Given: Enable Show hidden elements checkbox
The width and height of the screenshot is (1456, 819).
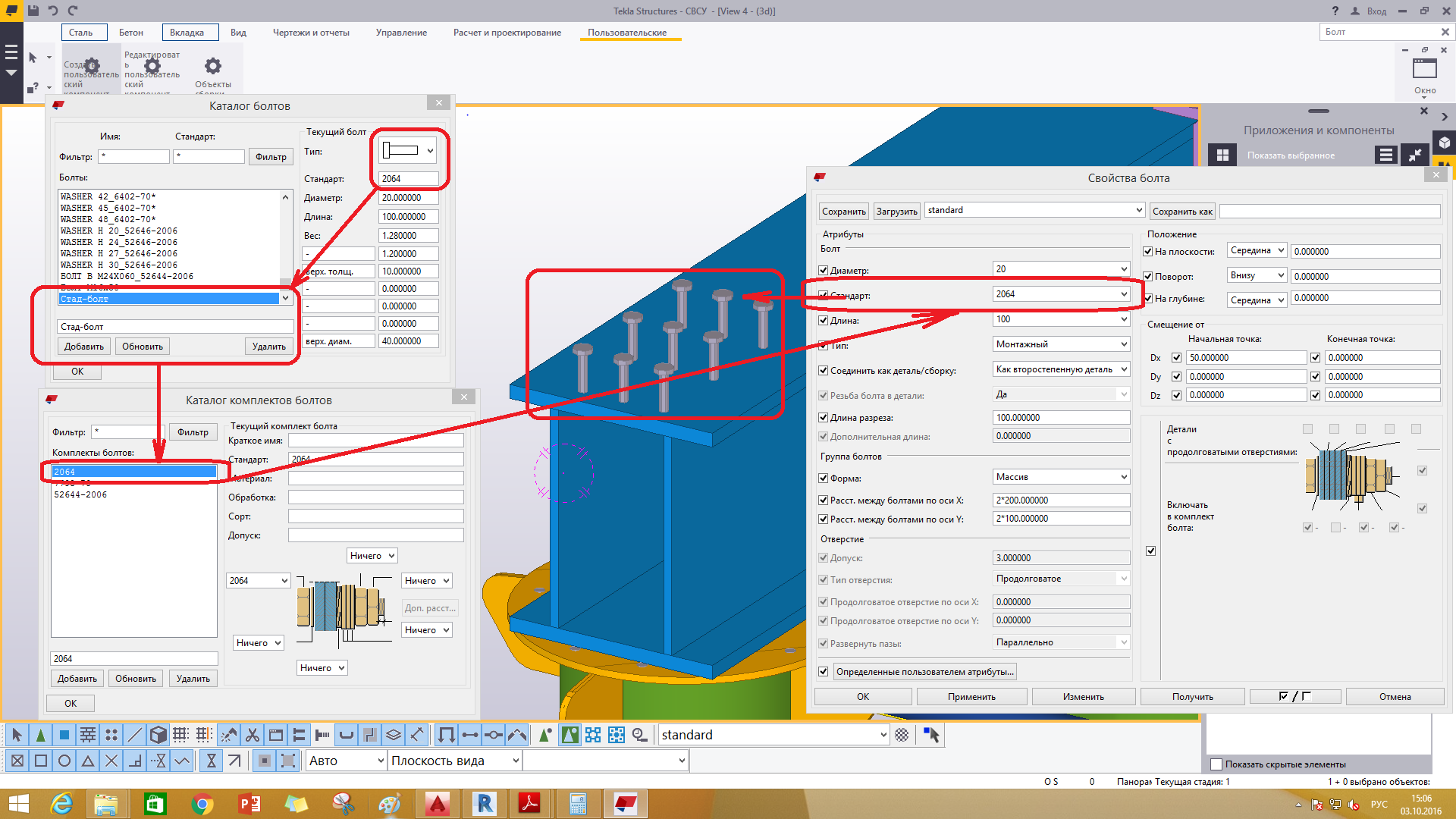Looking at the screenshot, I should pos(1216,764).
